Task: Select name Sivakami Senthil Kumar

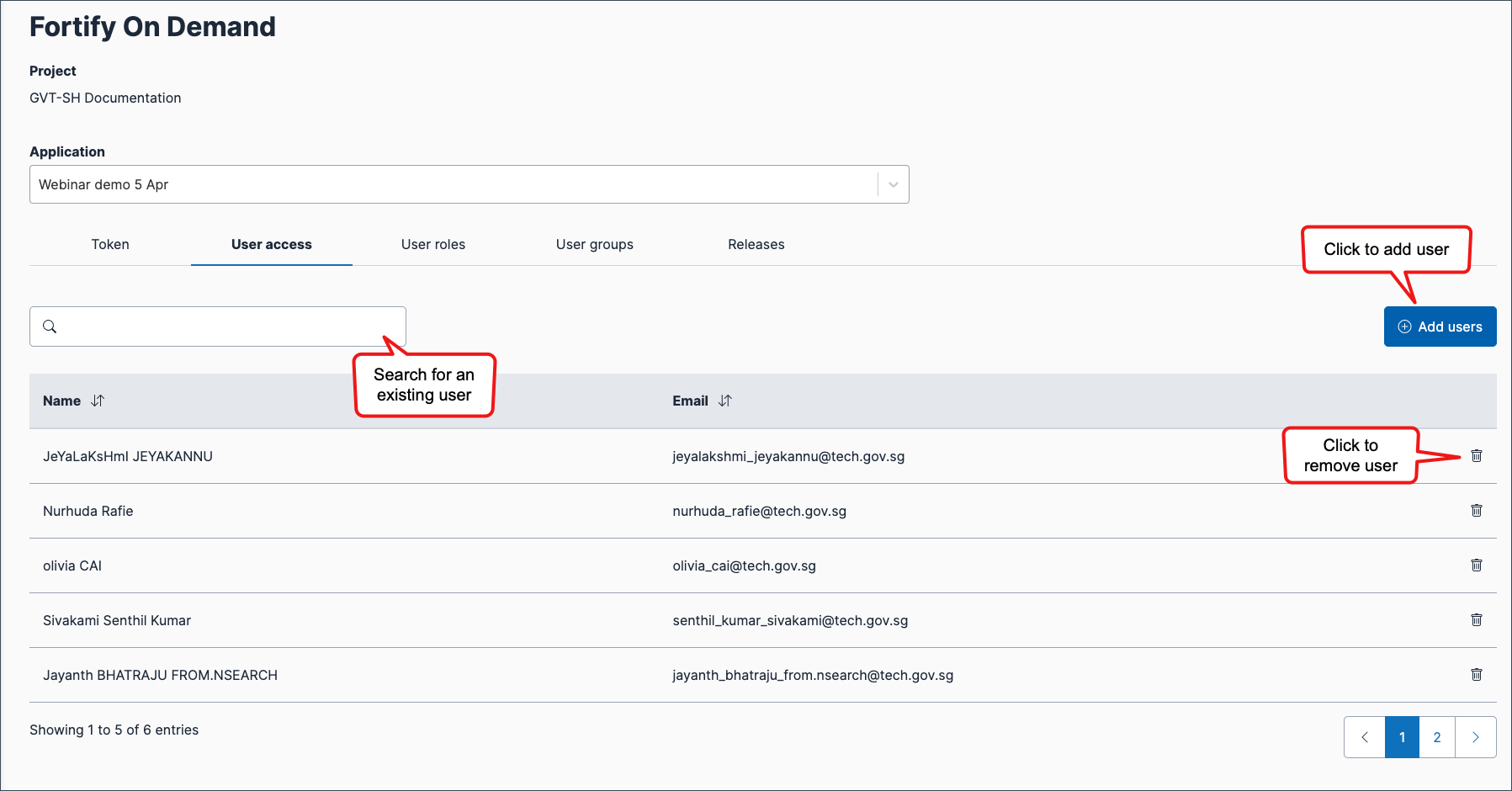Action: [x=117, y=620]
